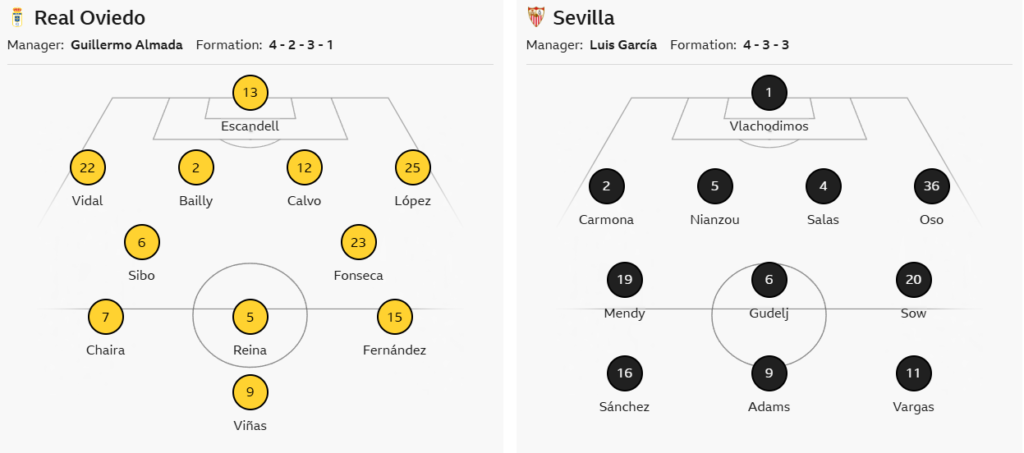This screenshot has width=1024, height=453.
Task: Open the Real Oviedo team heading
Action: click(x=89, y=18)
